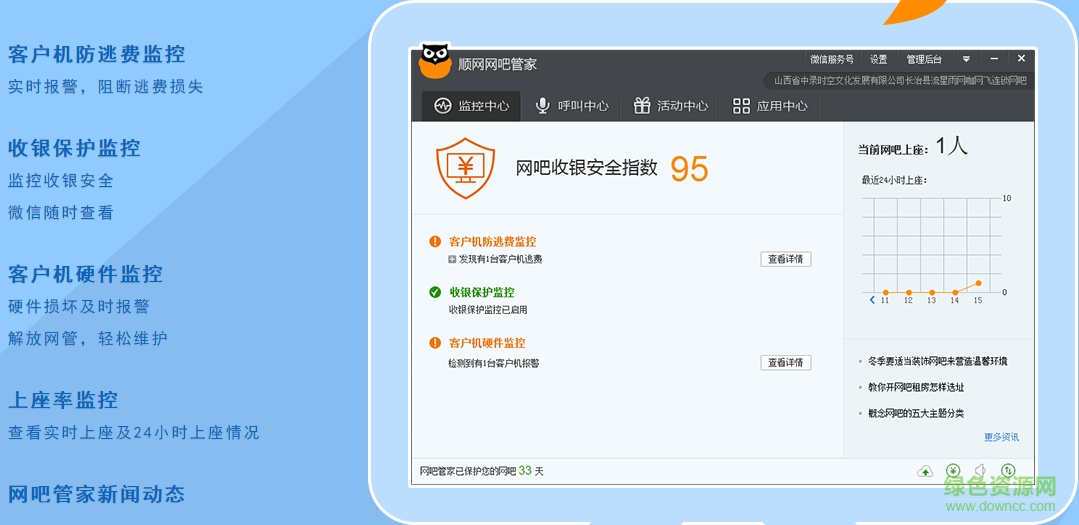Screen dimensions: 1079x525
Task: View details for 客户机防逃费监控
Action: pos(786,259)
